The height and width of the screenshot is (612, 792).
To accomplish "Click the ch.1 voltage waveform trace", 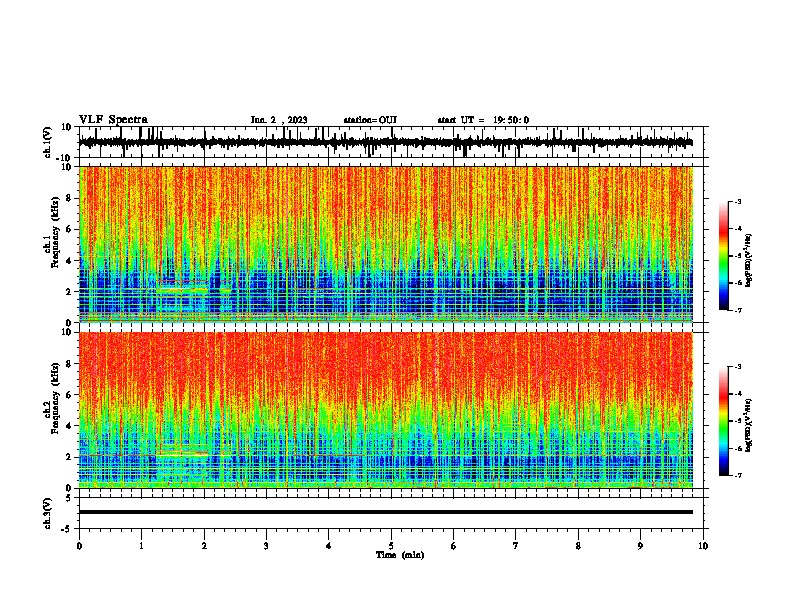I will [x=386, y=142].
